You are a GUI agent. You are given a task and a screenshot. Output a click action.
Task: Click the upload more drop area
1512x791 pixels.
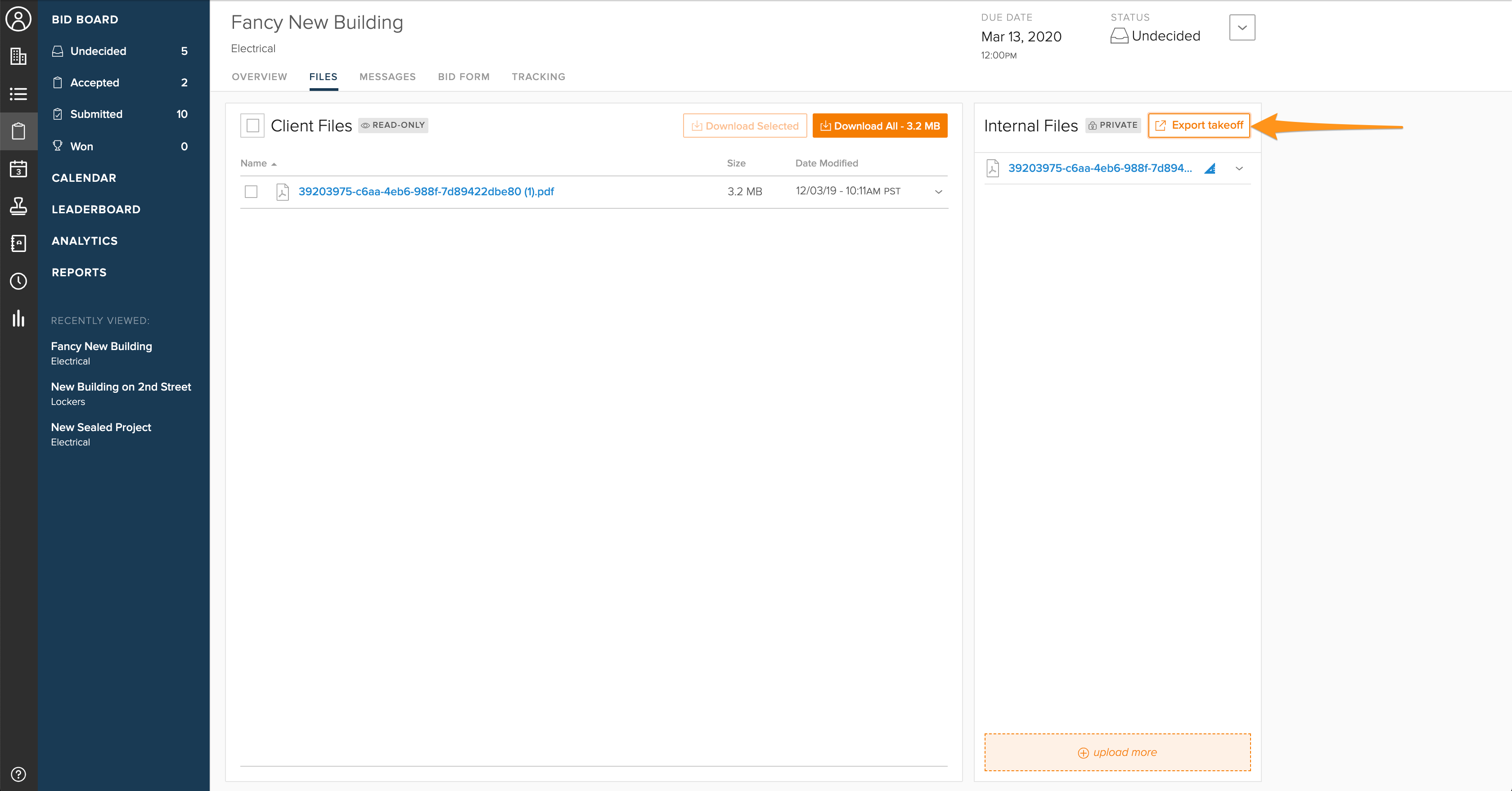pyautogui.click(x=1117, y=752)
